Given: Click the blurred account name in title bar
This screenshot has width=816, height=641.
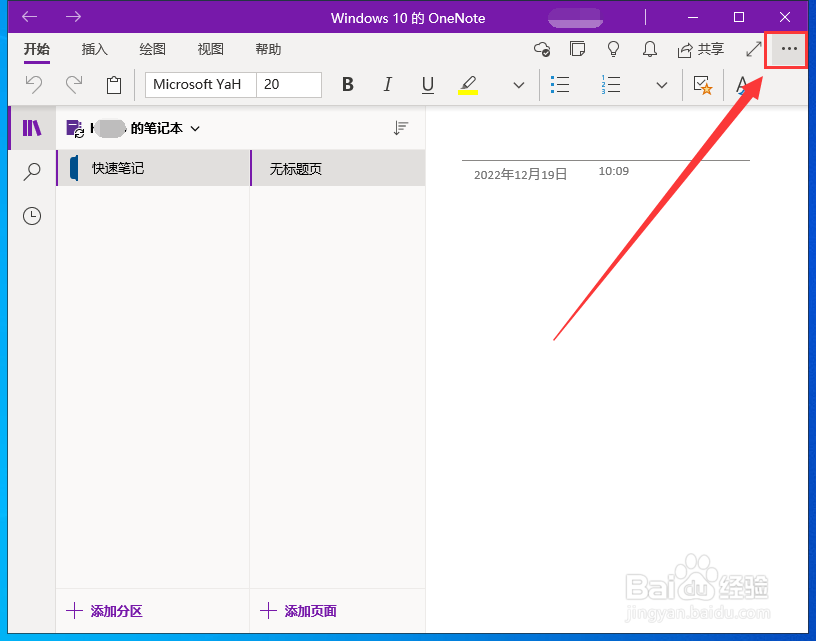Looking at the screenshot, I should tap(576, 18).
